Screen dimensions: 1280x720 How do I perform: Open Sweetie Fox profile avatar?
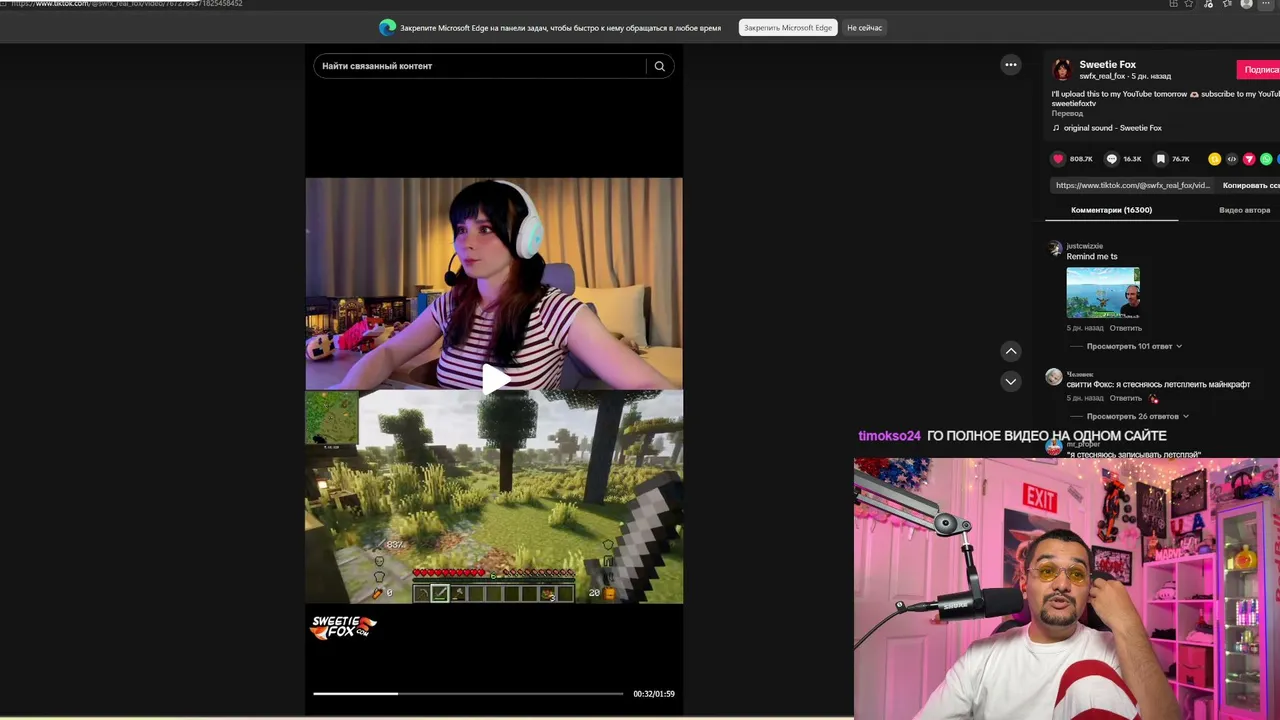[1062, 69]
